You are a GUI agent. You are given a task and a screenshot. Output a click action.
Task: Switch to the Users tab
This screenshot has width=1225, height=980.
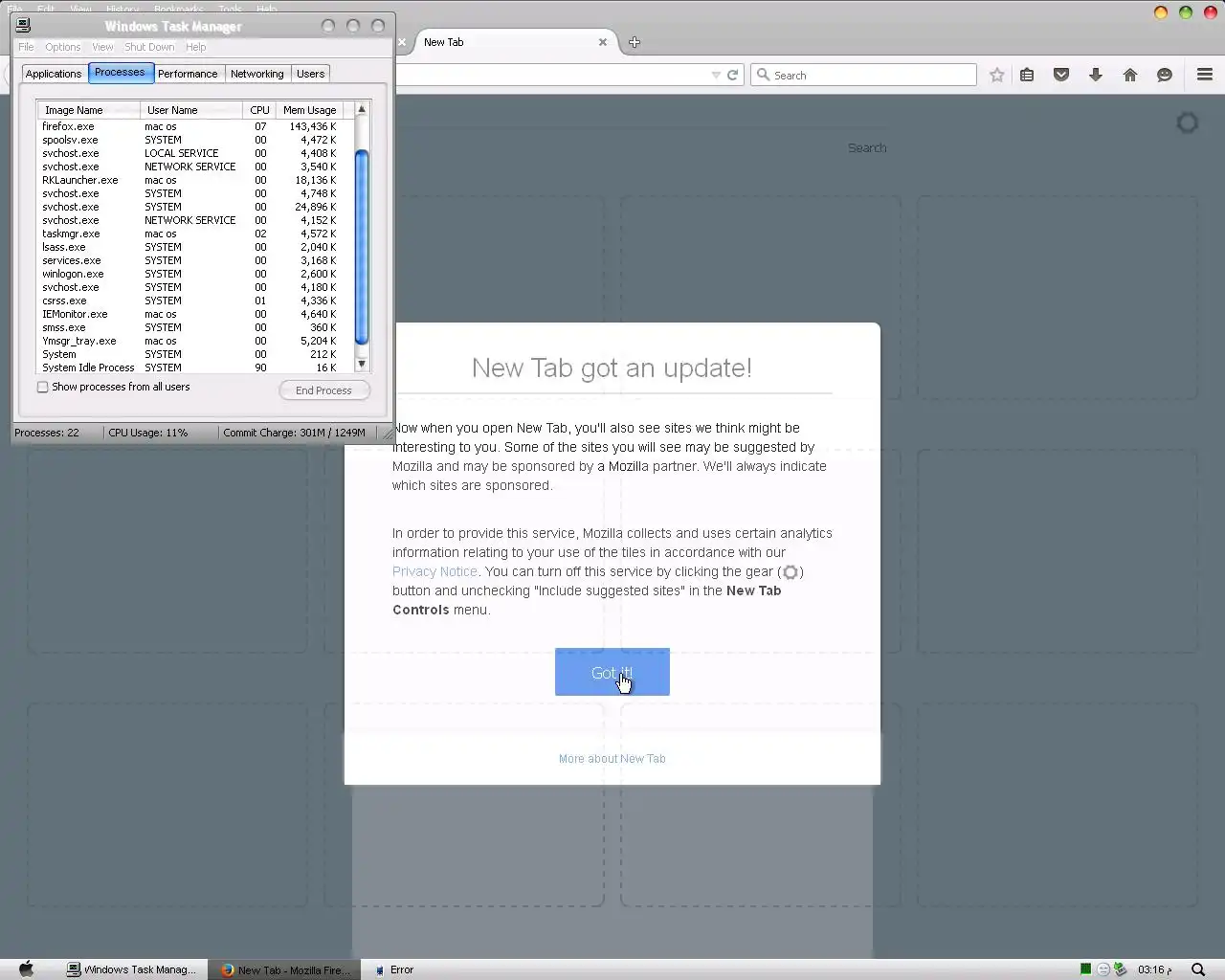point(310,74)
